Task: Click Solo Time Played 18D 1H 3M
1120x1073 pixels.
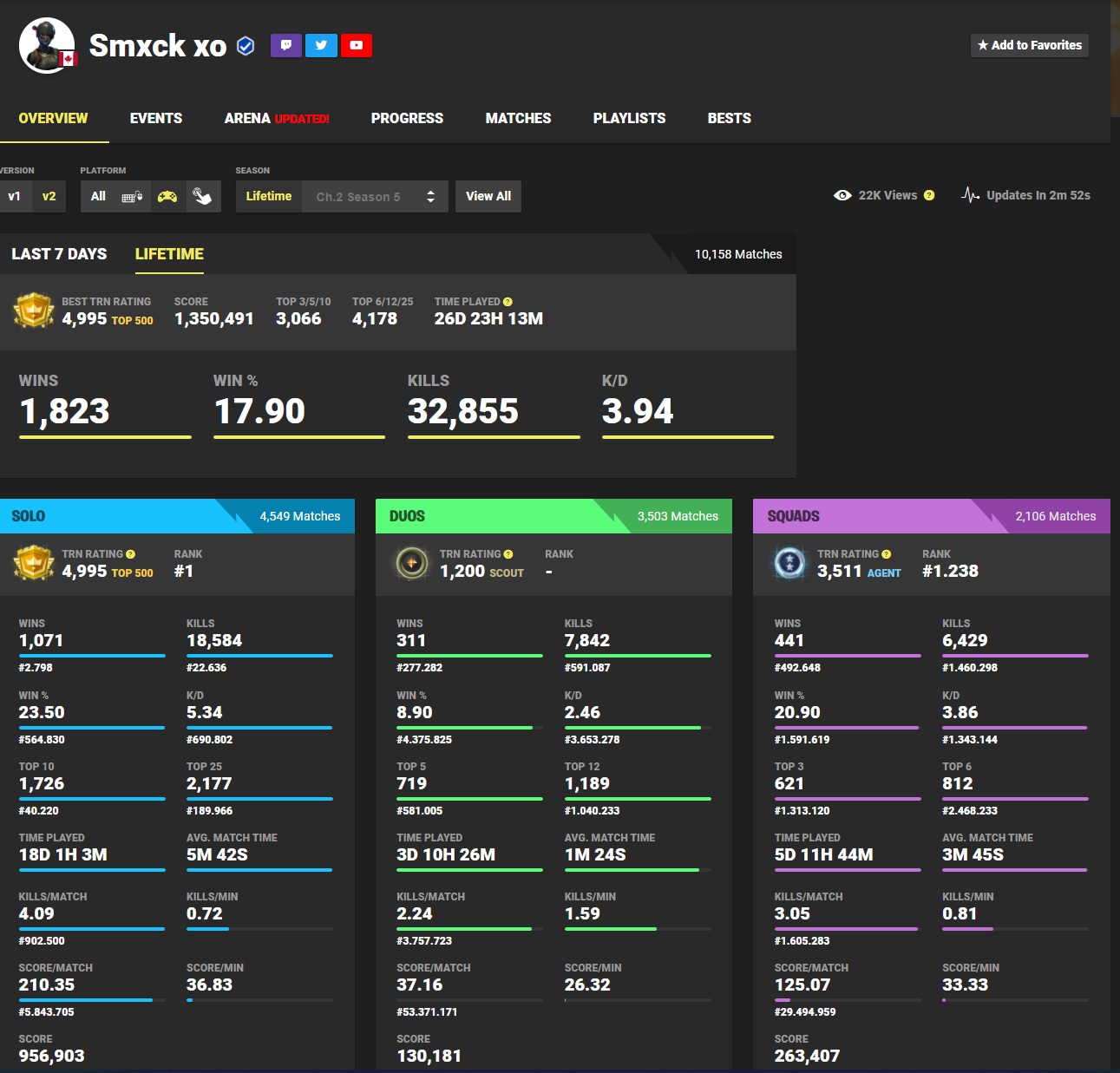Action: click(63, 854)
